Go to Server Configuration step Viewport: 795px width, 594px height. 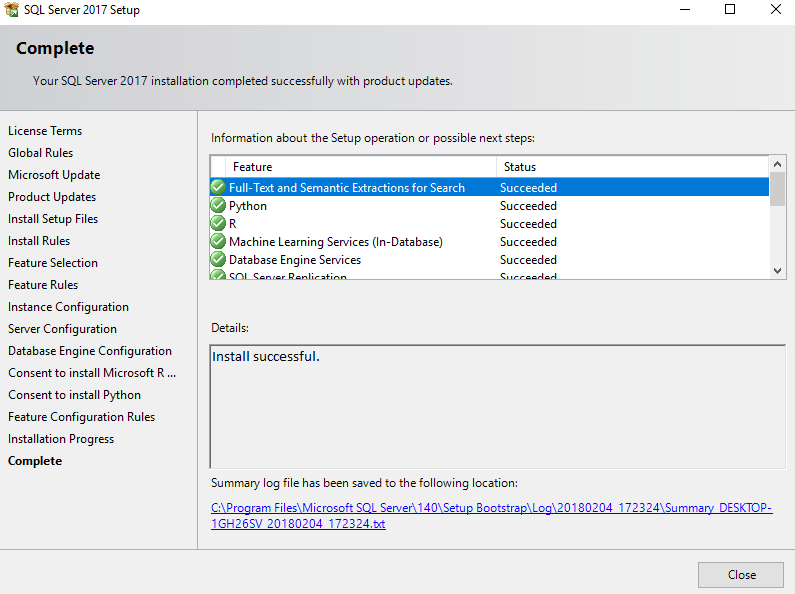point(62,329)
